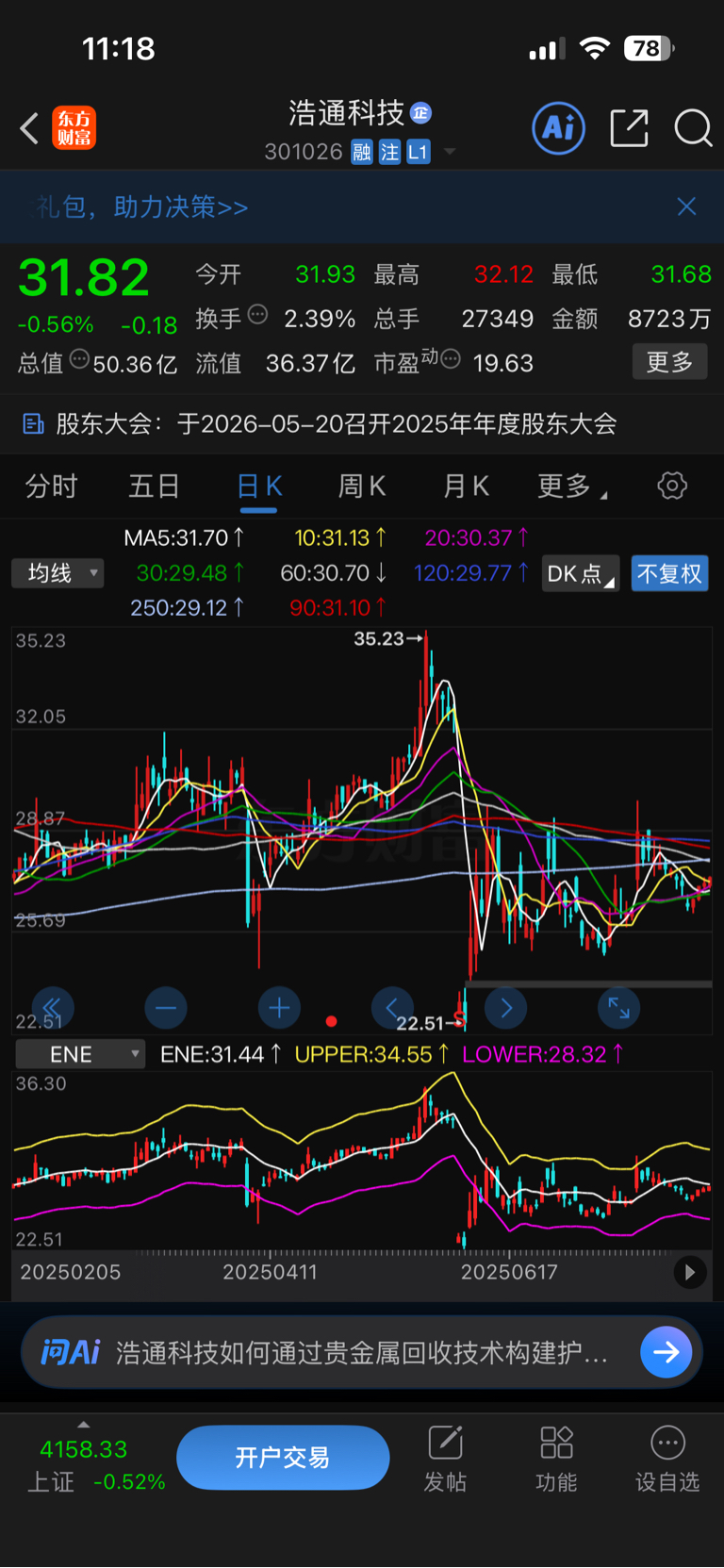
Task: Switch to the 分时 tab
Action: coord(51,486)
